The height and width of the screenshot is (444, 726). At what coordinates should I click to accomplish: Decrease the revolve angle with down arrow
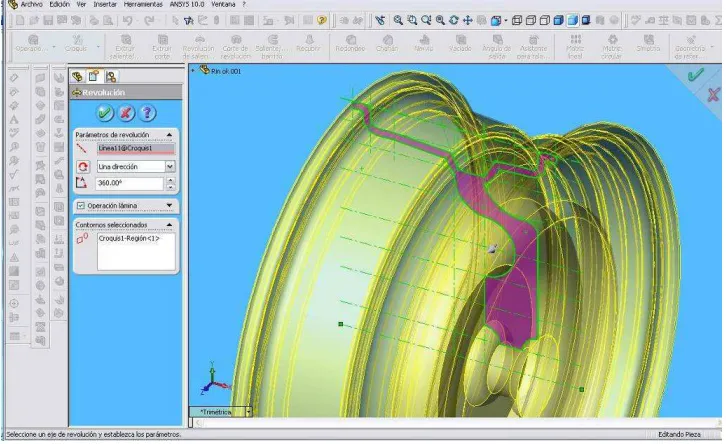click(170, 187)
